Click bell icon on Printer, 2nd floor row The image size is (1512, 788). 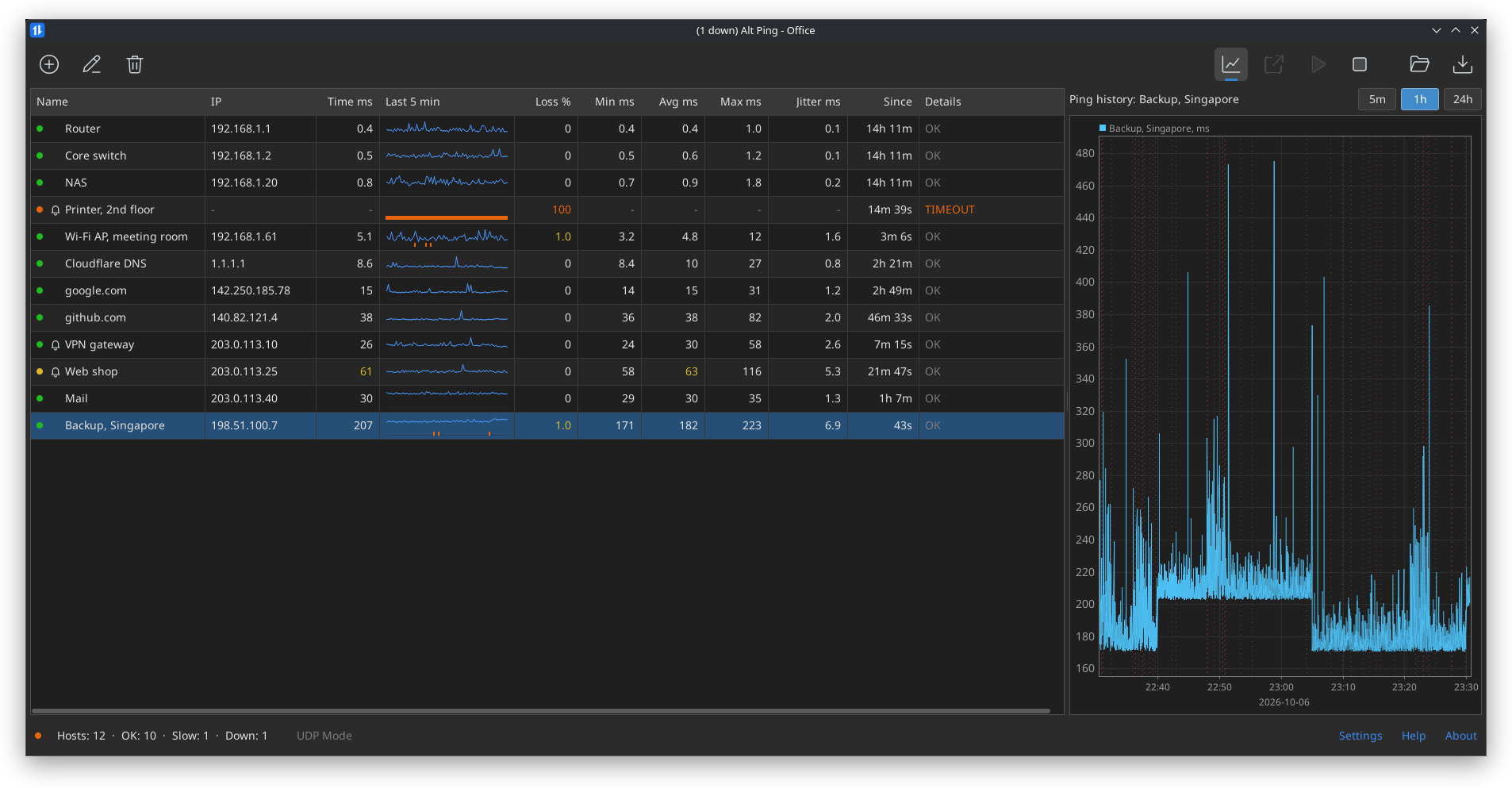[x=56, y=210]
